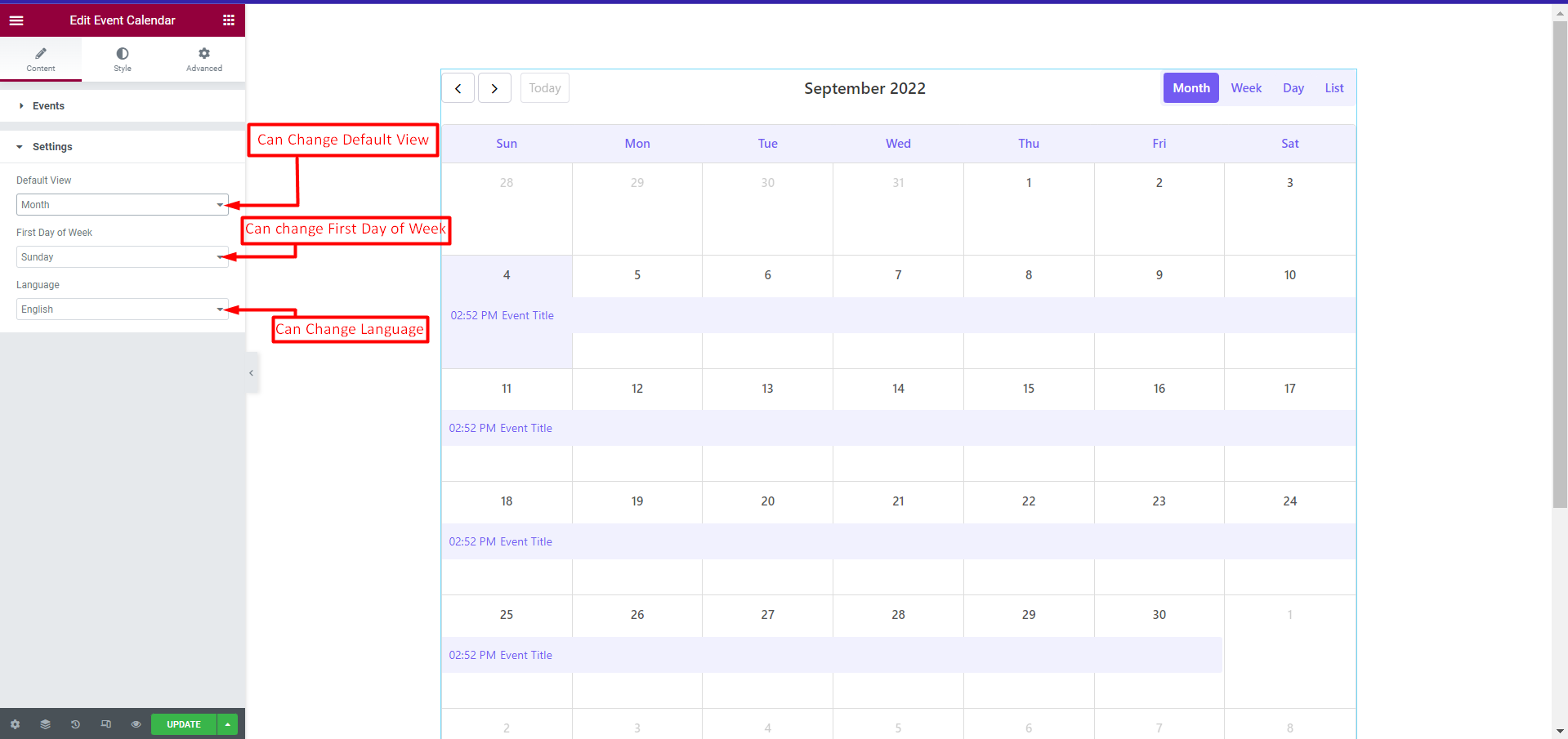The width and height of the screenshot is (1568, 739).
Task: Click the Today button
Action: tap(545, 88)
